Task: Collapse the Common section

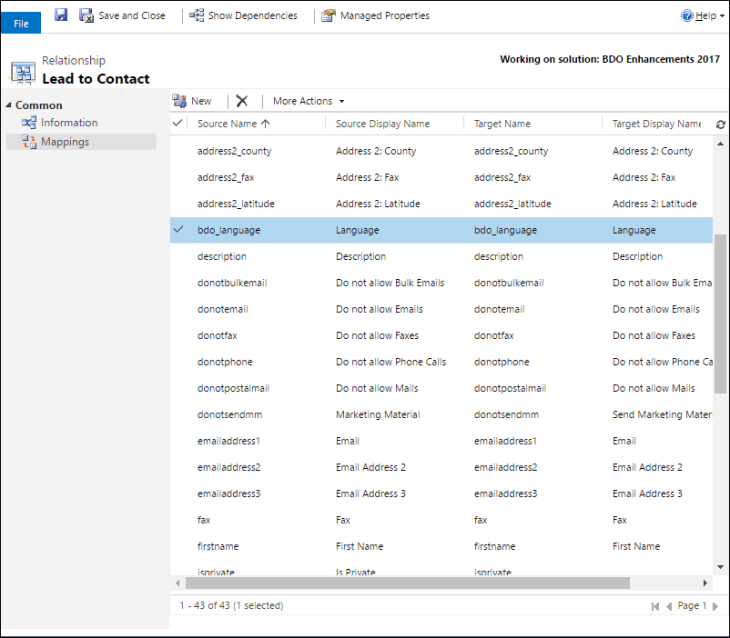Action: click(x=10, y=105)
